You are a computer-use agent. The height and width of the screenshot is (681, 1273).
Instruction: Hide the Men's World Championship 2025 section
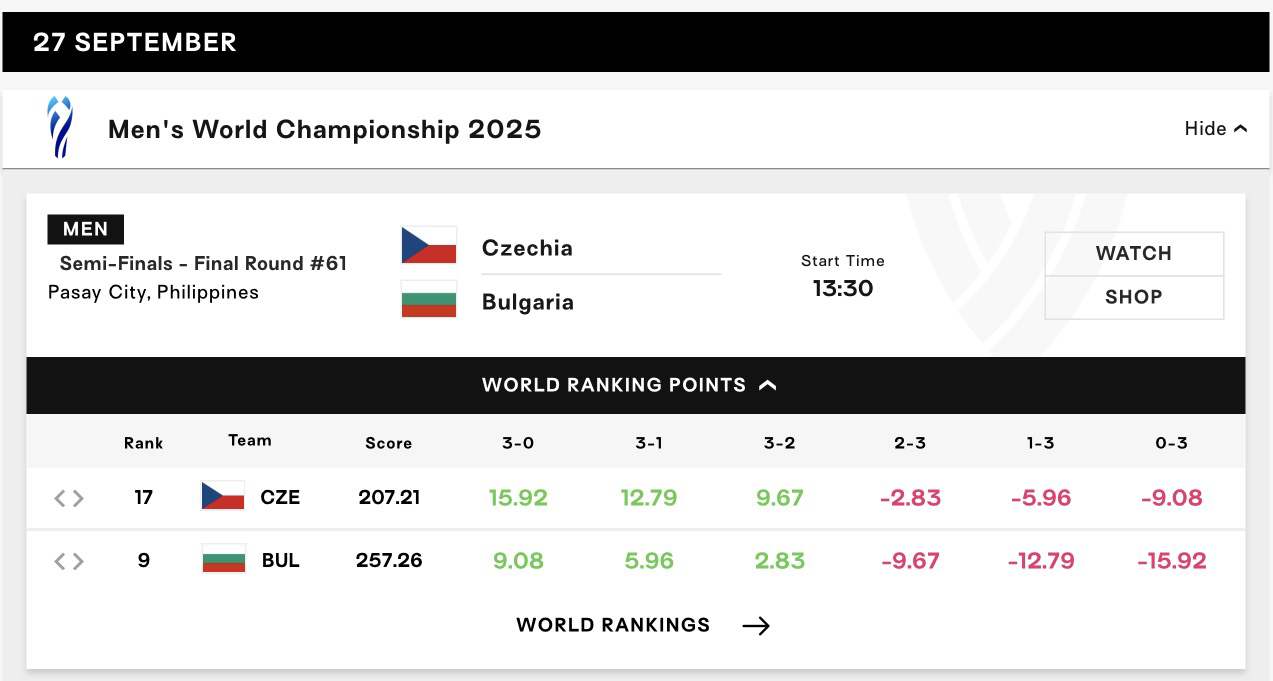[x=1216, y=128]
